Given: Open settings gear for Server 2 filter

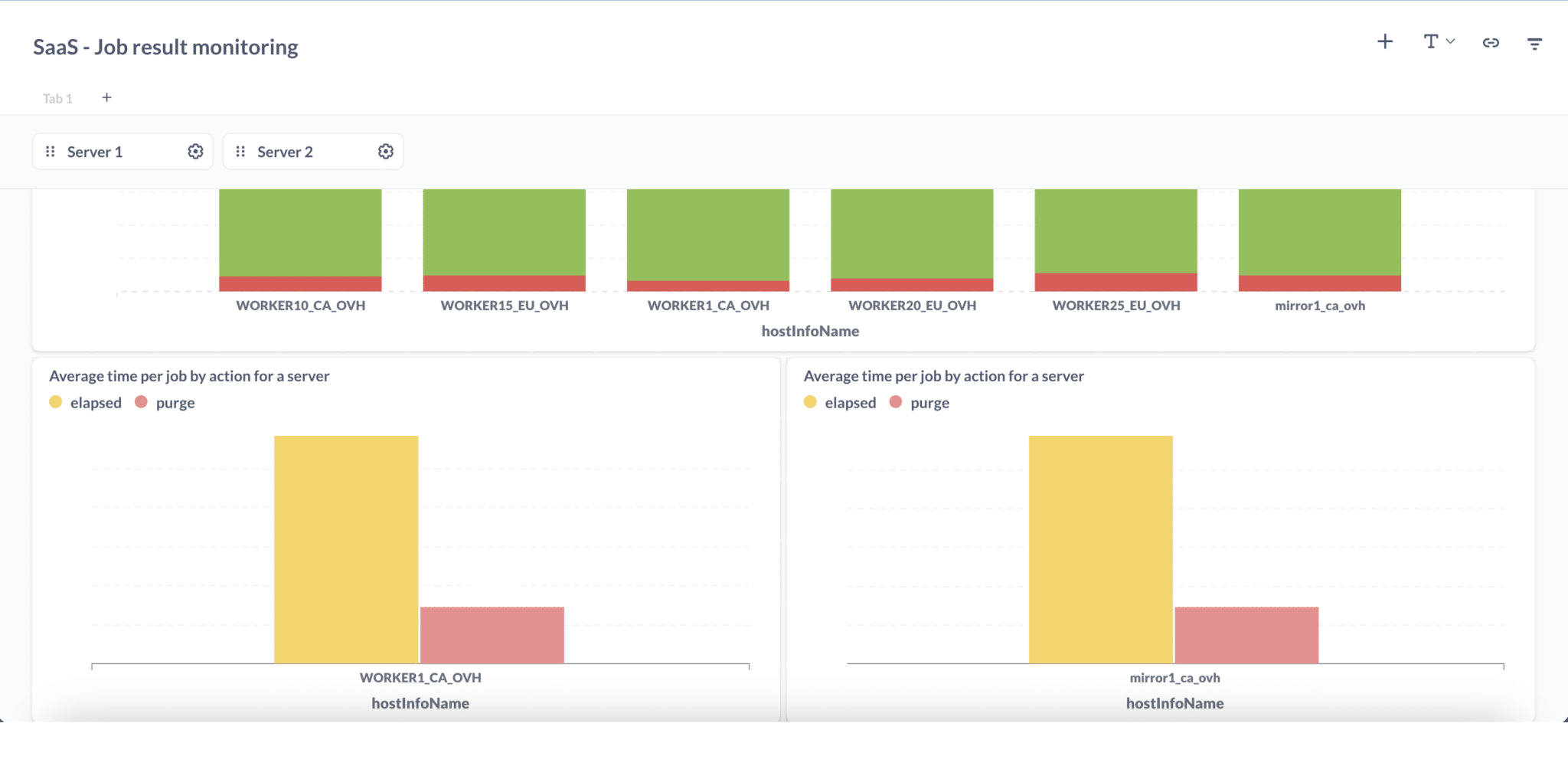Looking at the screenshot, I should (385, 151).
